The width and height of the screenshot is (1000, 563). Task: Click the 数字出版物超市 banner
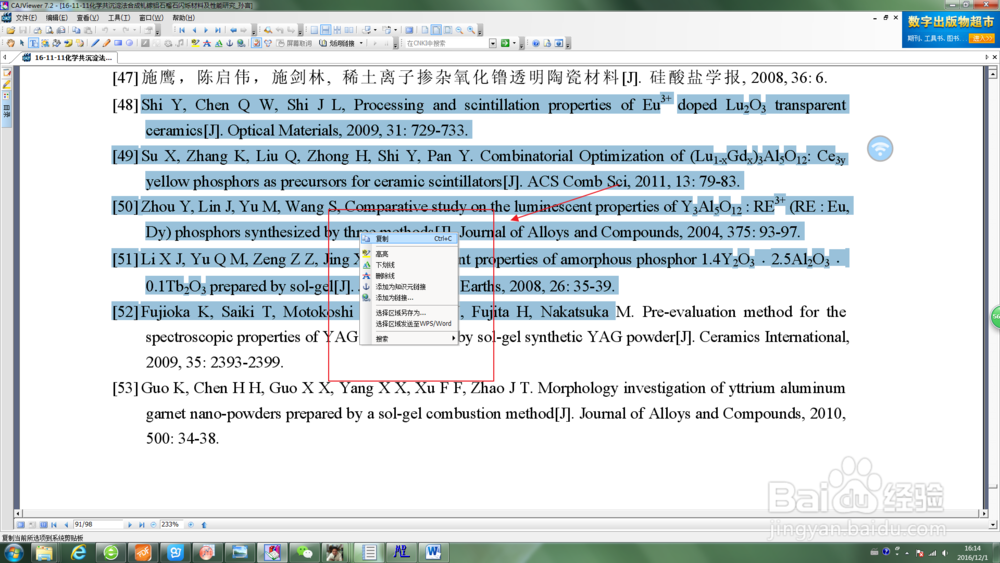point(950,29)
